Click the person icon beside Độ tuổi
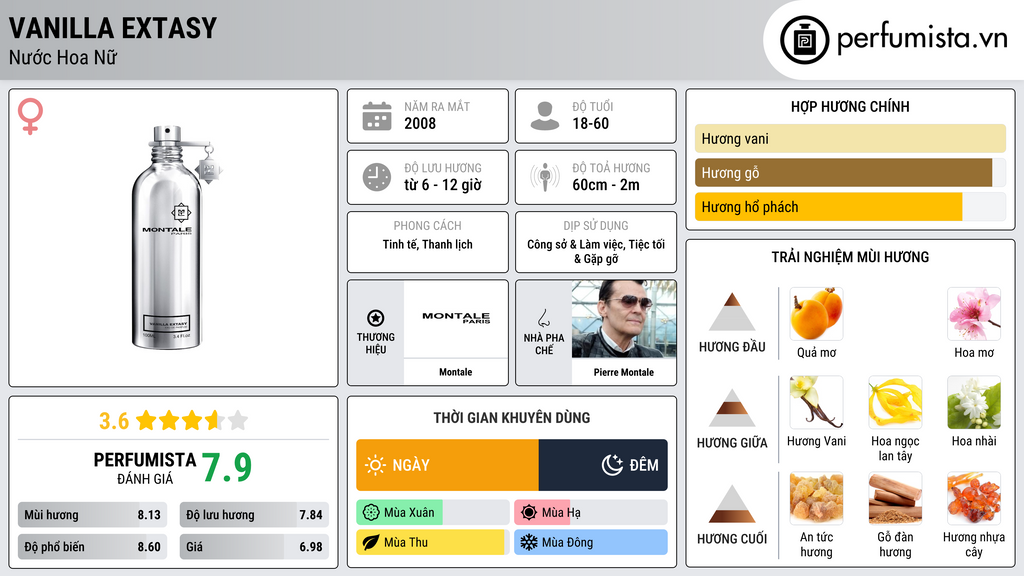This screenshot has width=1024, height=576. click(x=545, y=116)
